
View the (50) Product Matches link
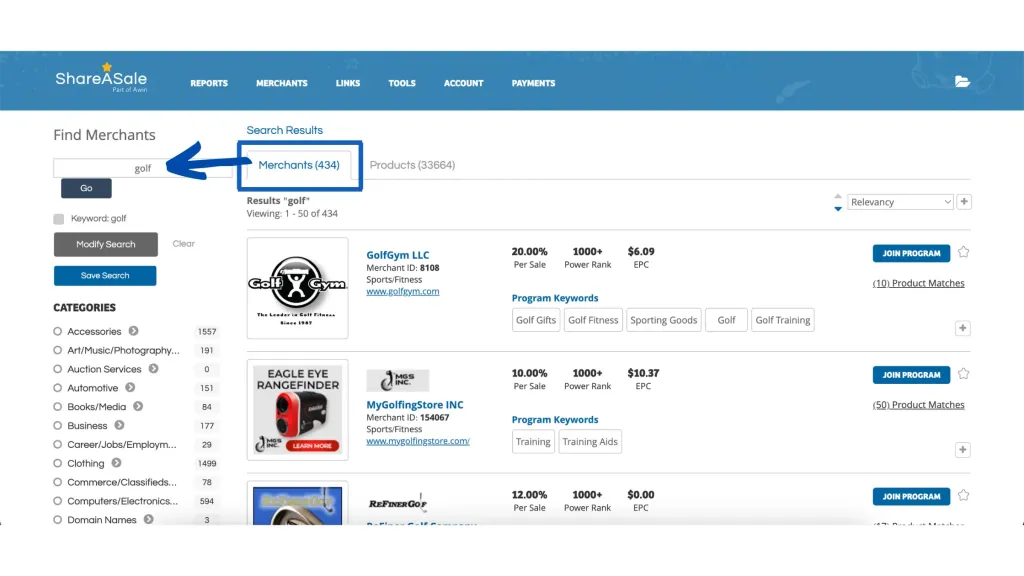click(918, 404)
